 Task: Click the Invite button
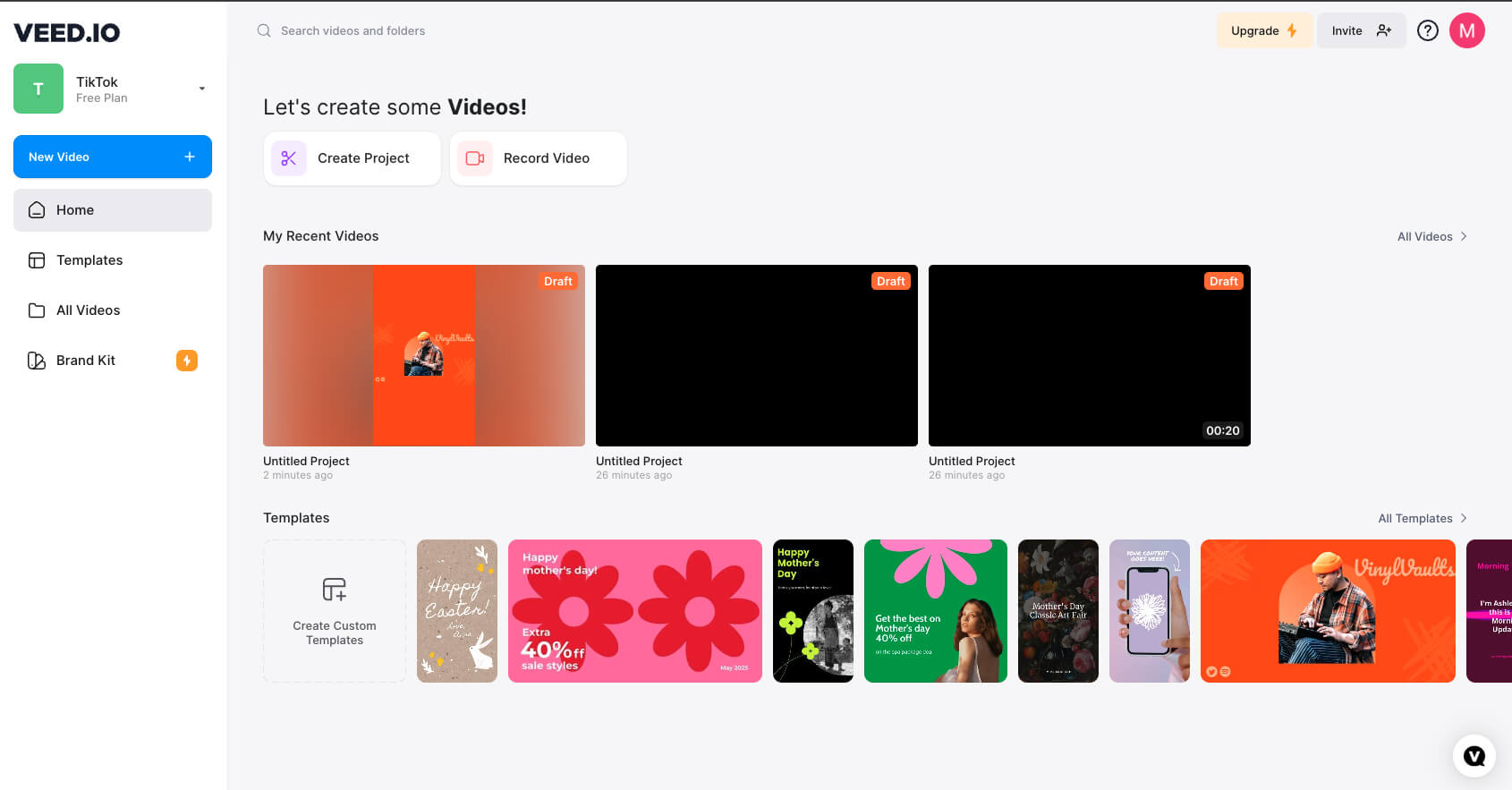click(x=1361, y=30)
